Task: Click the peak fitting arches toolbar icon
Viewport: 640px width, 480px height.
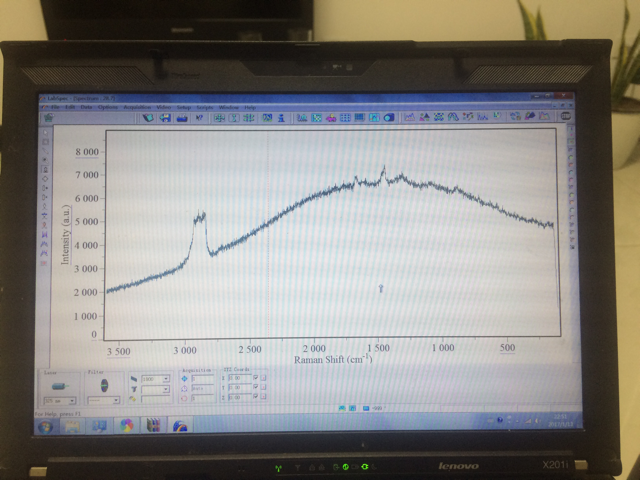Action: [453, 117]
